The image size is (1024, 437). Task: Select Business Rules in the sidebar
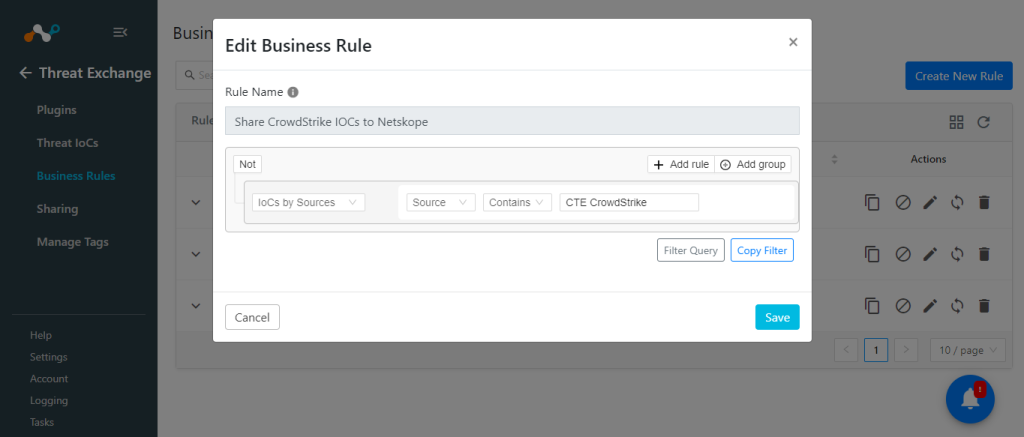76,176
